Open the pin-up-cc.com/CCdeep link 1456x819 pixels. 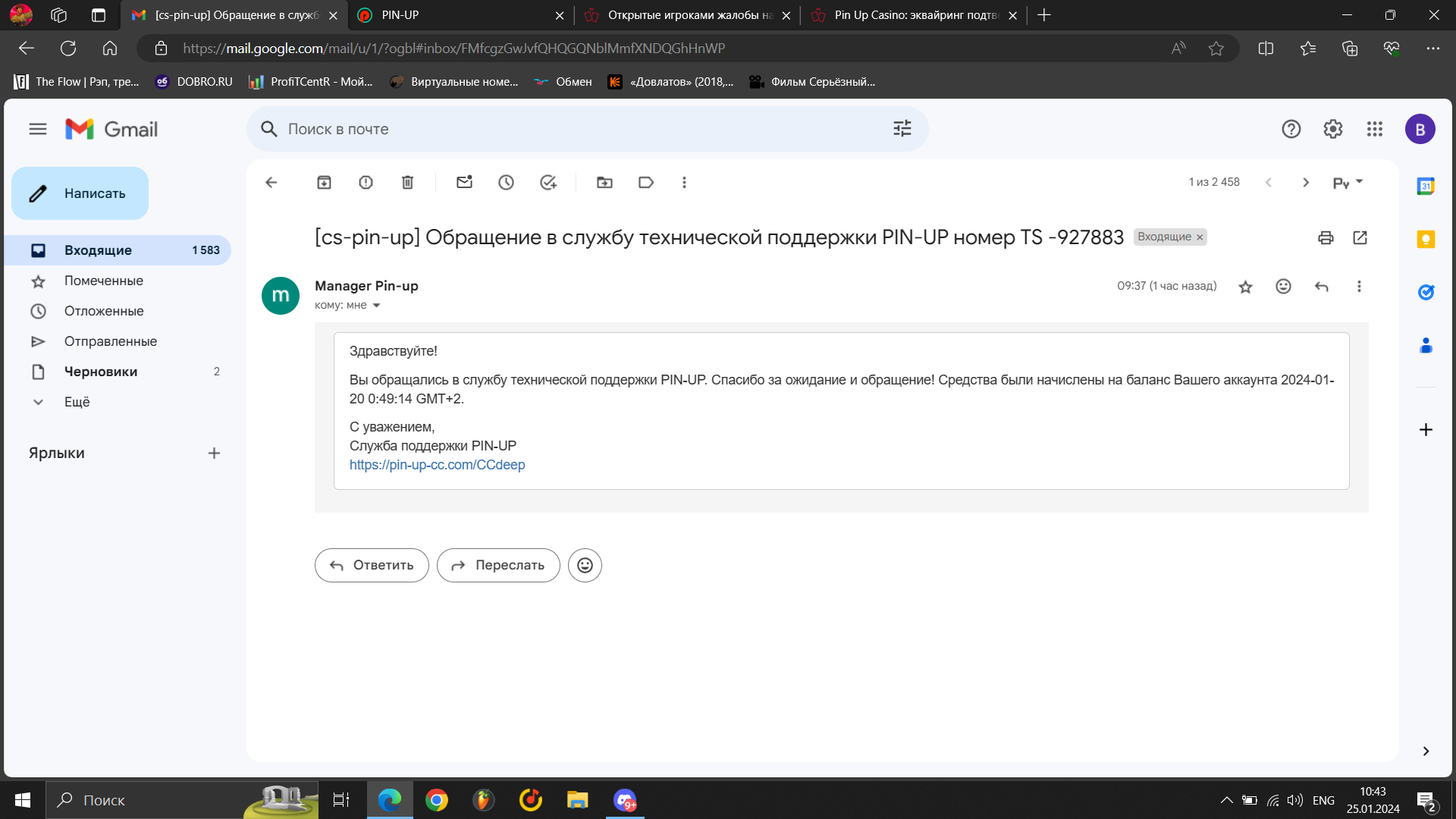437,465
